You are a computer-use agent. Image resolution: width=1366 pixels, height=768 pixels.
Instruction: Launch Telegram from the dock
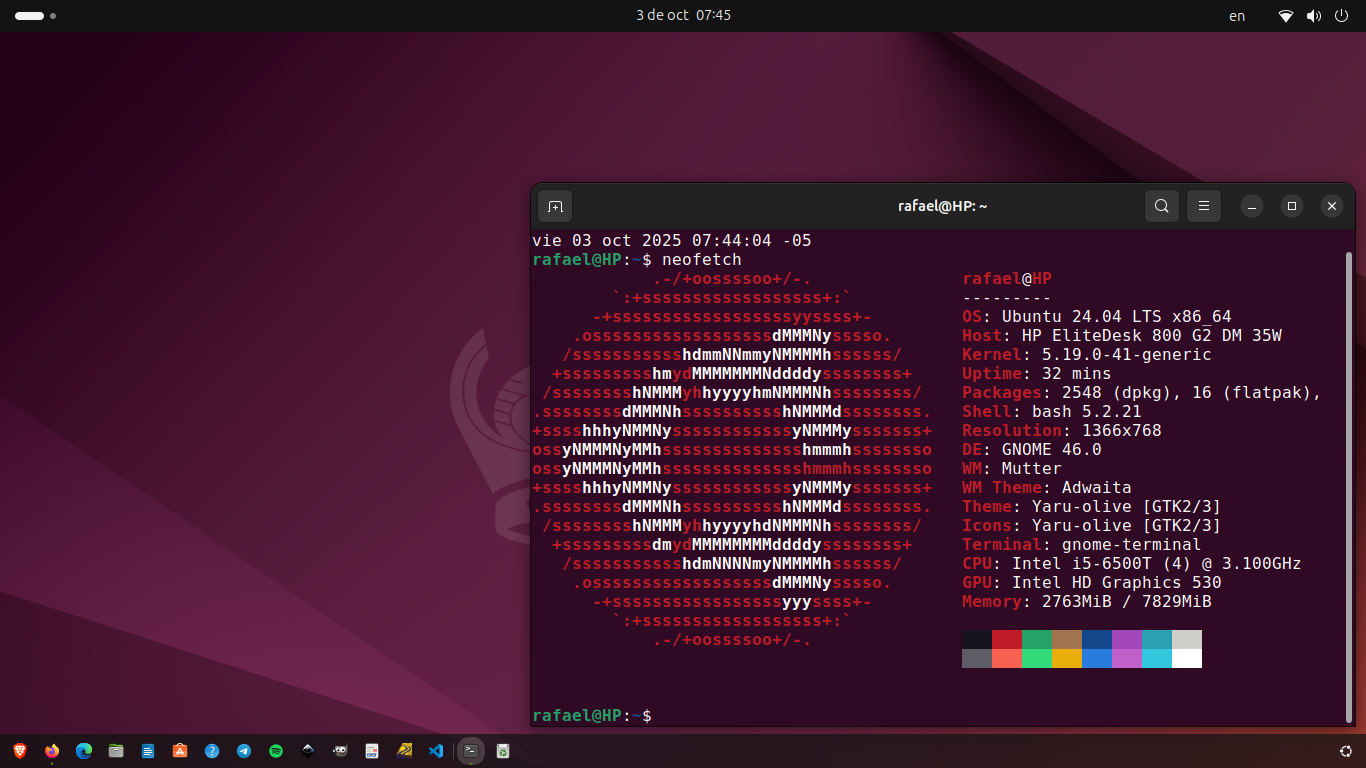click(244, 750)
